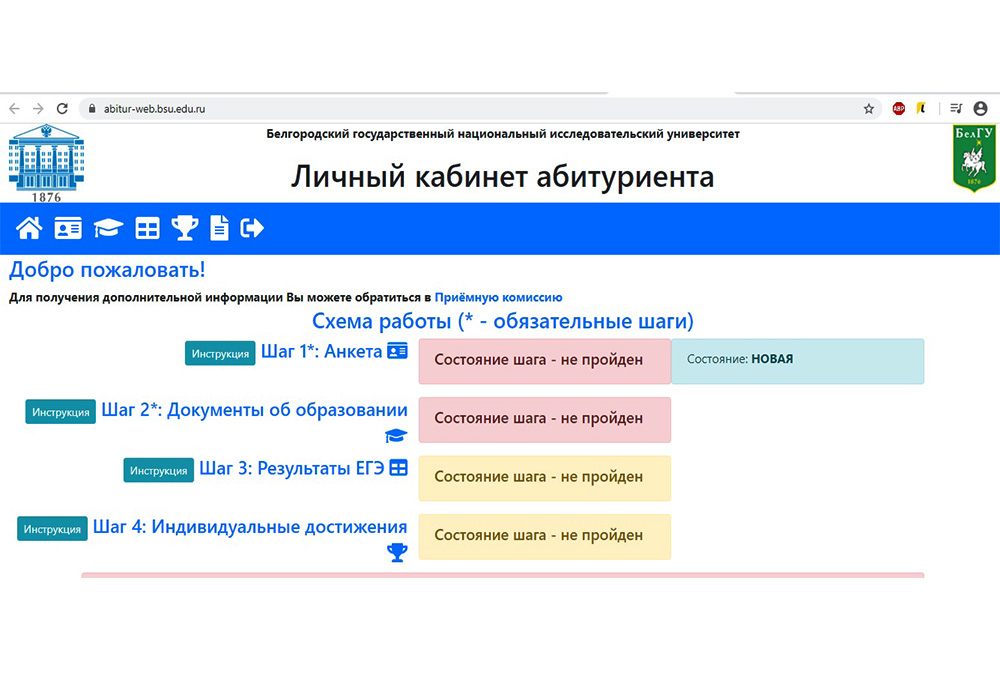This screenshot has width=1000, height=677.
Task: Open Шаг 3: Результаты ЕГЭ link
Action: (x=291, y=468)
